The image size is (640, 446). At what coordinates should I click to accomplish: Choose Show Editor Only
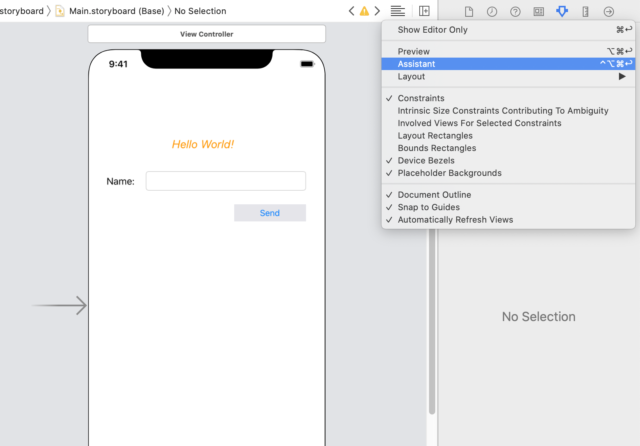tap(508, 30)
